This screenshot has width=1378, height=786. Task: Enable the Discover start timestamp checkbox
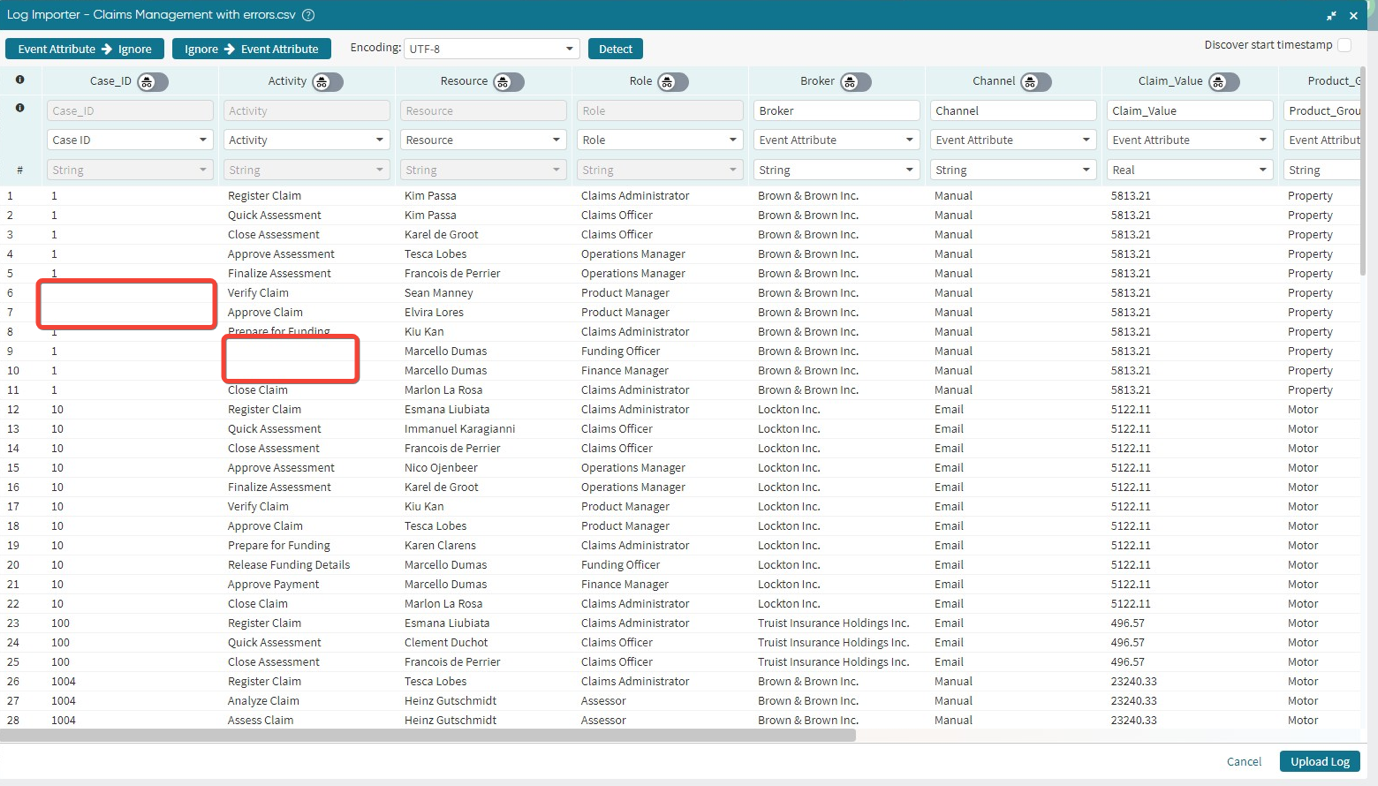pyautogui.click(x=1345, y=45)
